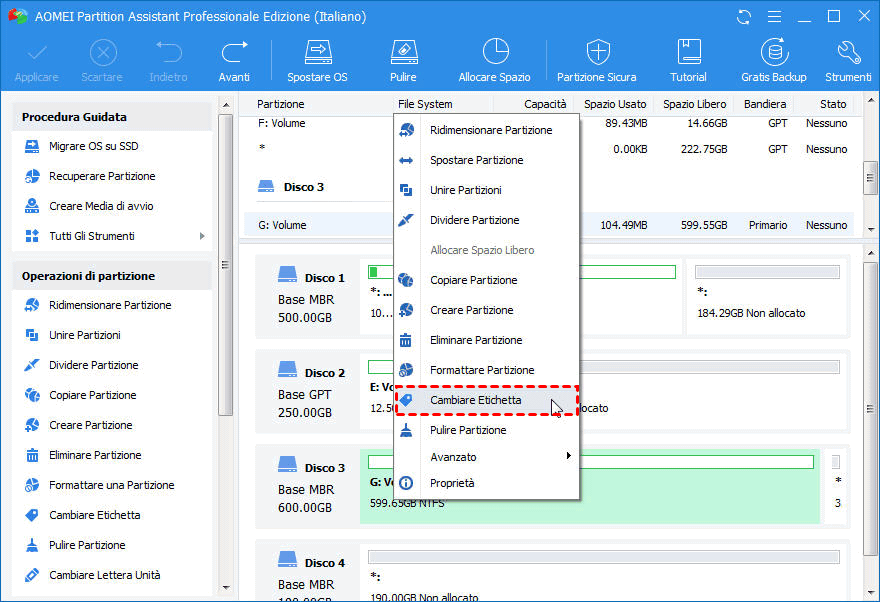Click the Bandiera column header
880x602 pixels.
765,104
